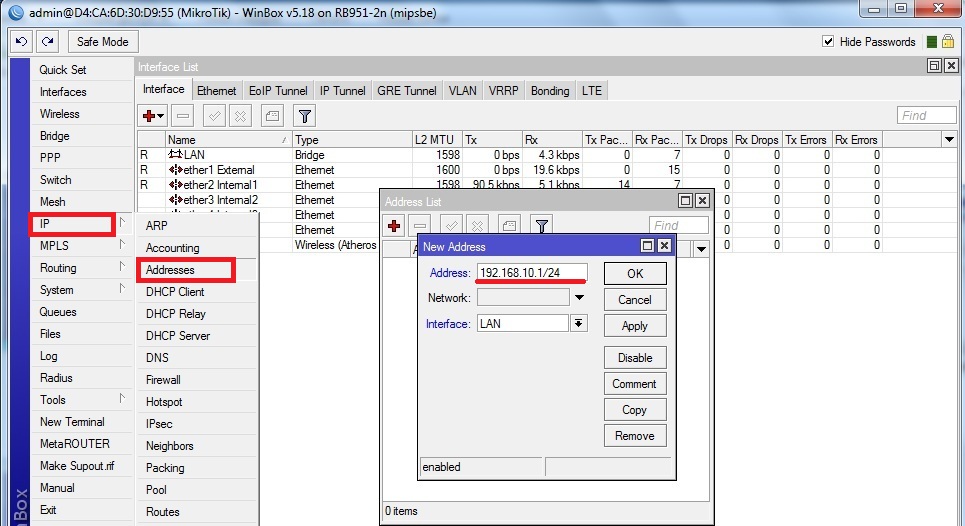Switch to the Bonding tab

[550, 90]
